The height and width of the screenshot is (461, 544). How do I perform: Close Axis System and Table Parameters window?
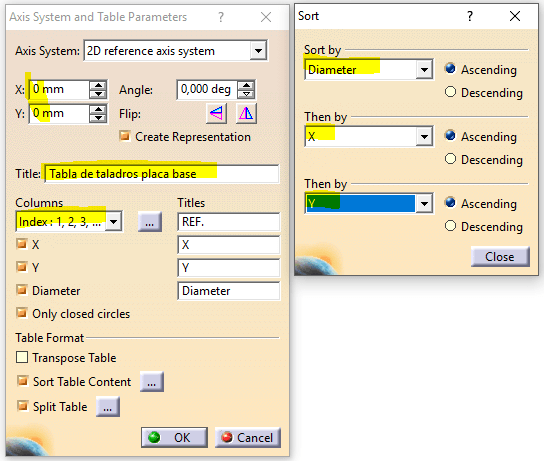pos(266,17)
